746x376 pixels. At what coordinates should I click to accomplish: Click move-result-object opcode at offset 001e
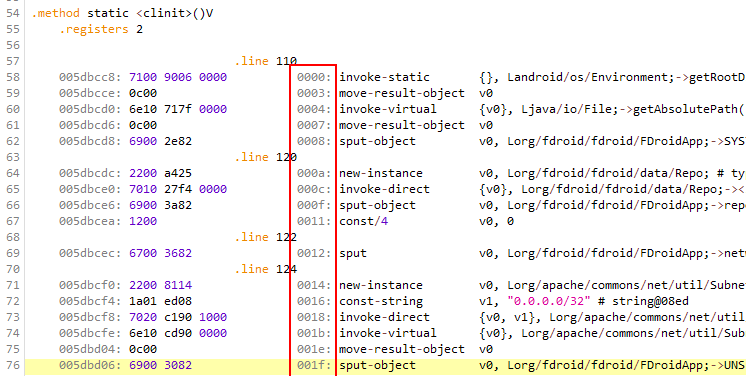[402, 349]
